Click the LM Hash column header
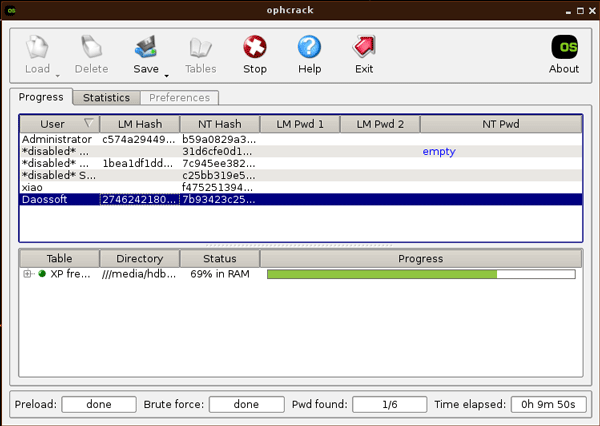 [139, 124]
